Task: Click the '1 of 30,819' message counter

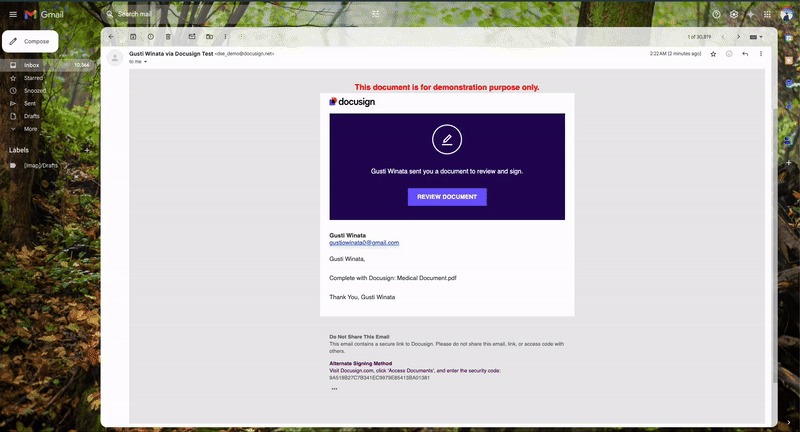Action: [699, 37]
